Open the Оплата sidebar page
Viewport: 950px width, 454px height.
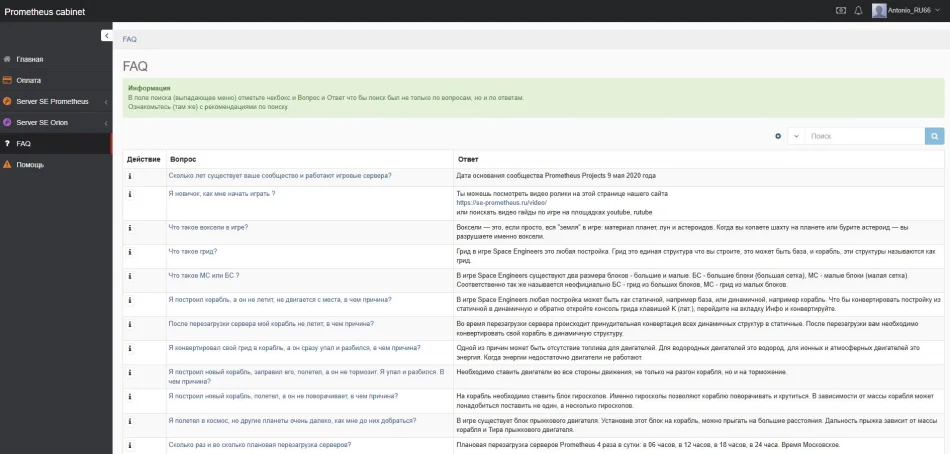(29, 80)
